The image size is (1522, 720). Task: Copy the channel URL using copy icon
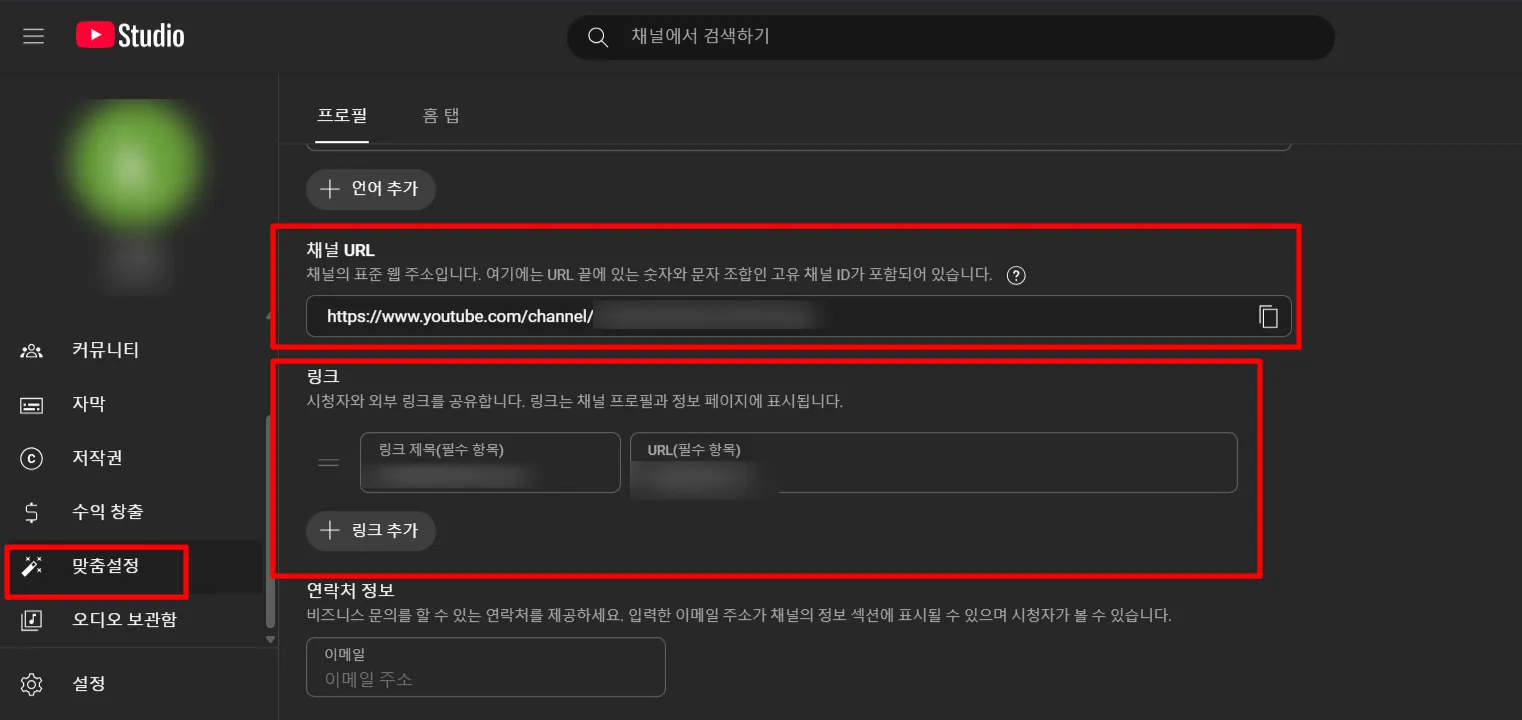[1268, 316]
